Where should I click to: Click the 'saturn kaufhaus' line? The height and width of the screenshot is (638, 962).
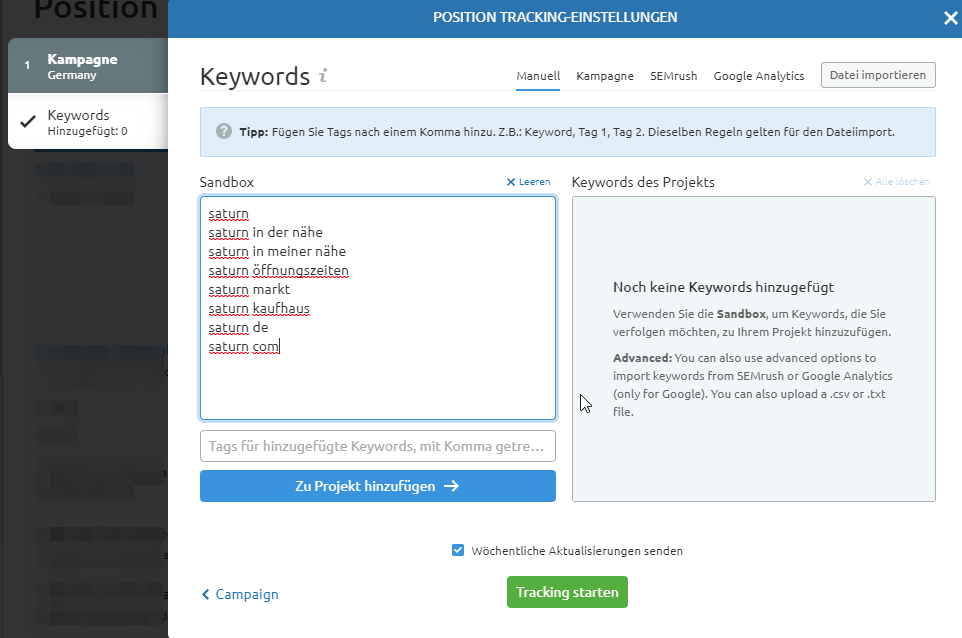point(259,309)
